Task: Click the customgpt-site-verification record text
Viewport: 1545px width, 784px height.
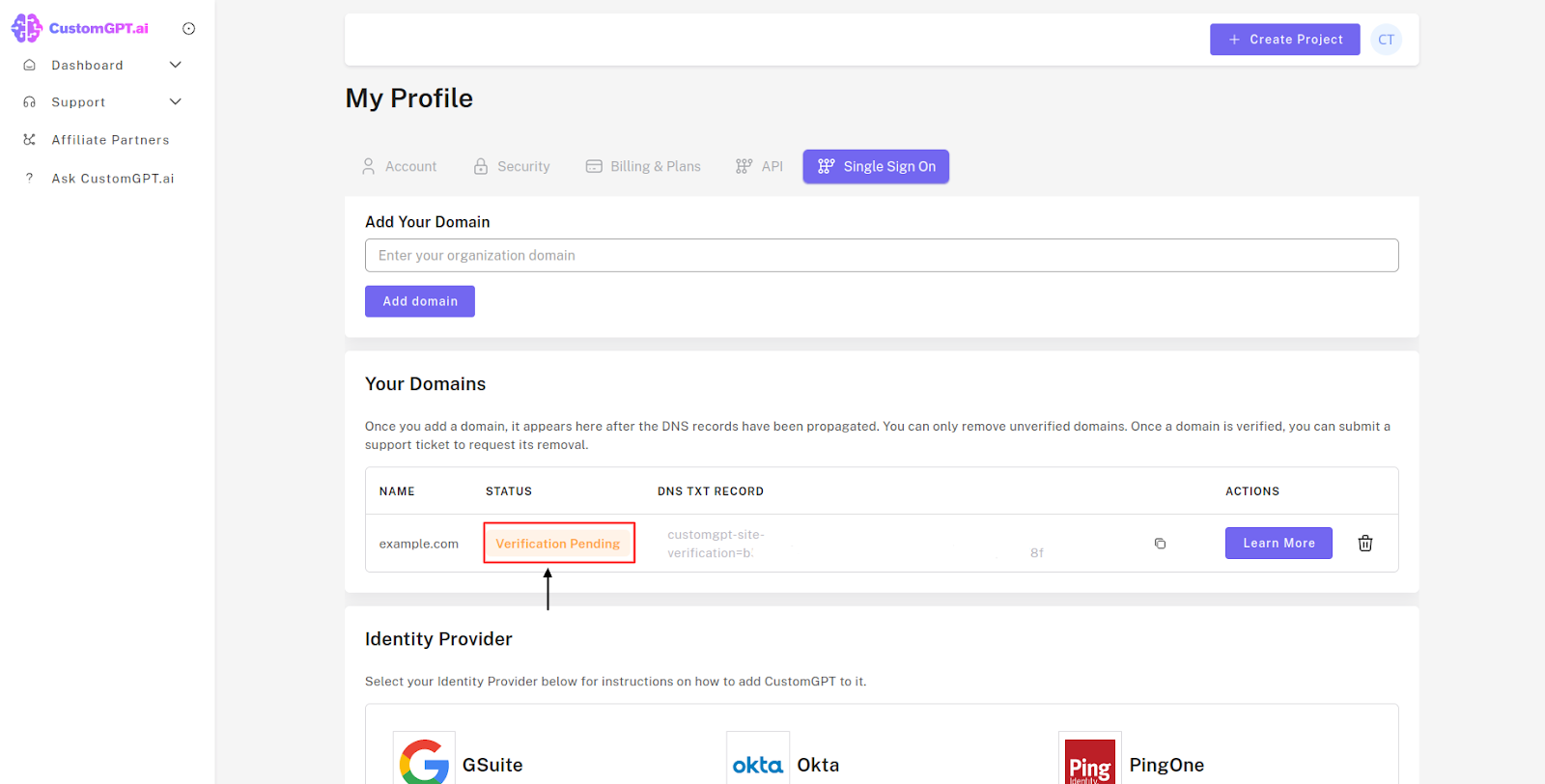Action: click(x=716, y=544)
